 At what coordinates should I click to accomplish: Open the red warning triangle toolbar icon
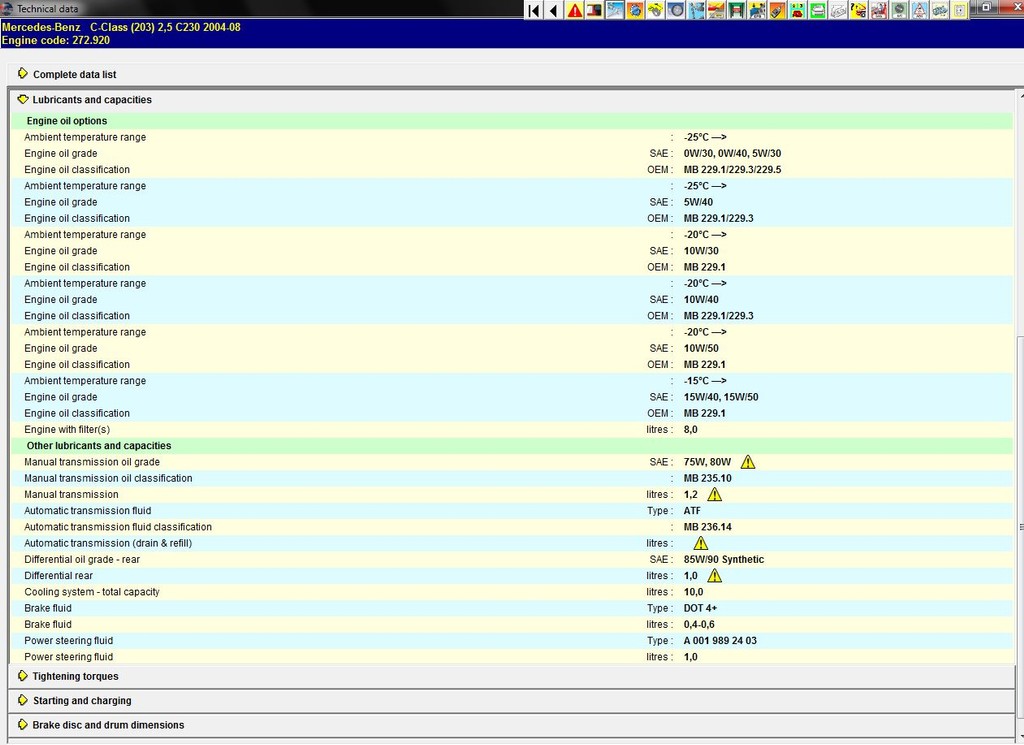(574, 10)
